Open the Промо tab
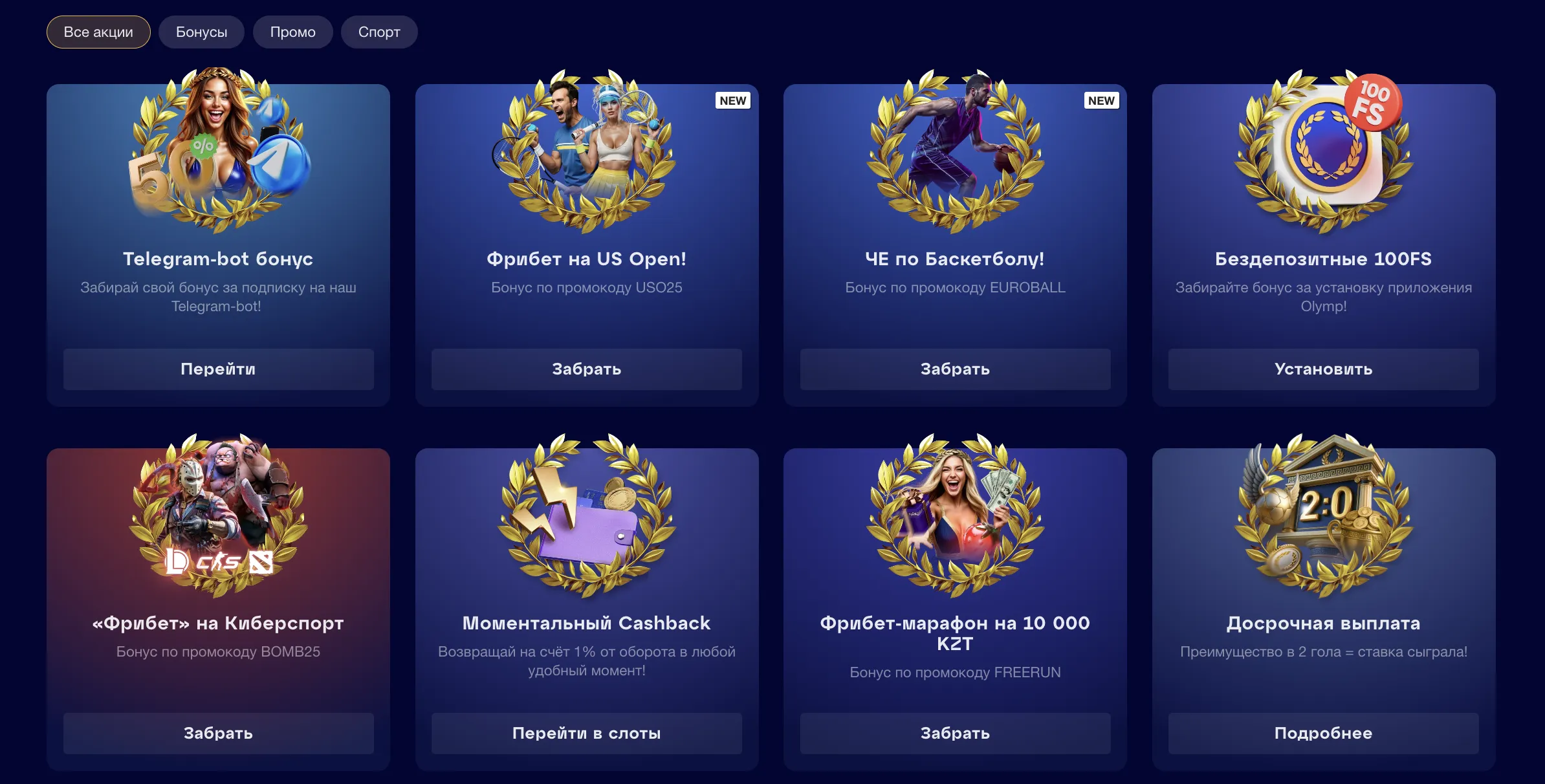The height and width of the screenshot is (784, 1545). 292,32
